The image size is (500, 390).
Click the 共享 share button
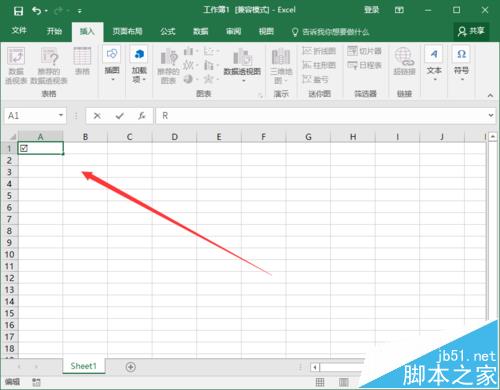click(471, 32)
